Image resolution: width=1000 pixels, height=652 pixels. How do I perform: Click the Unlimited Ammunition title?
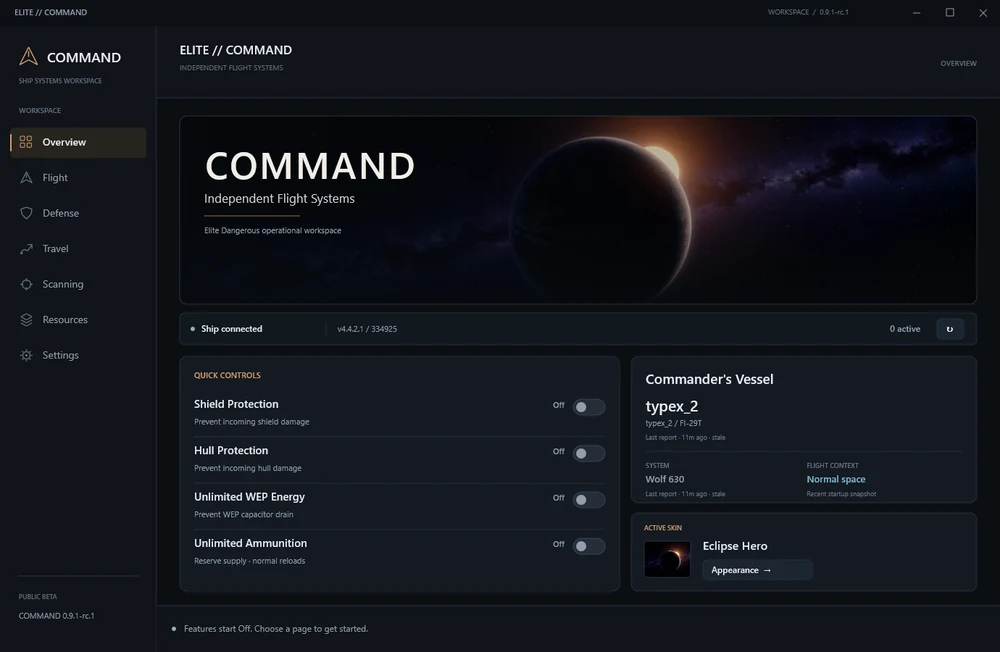(250, 543)
